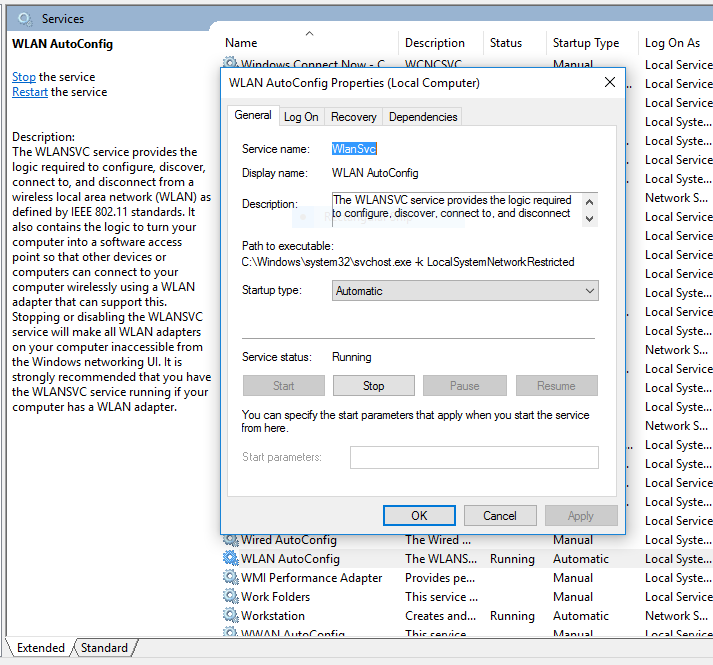Switch to the Log On tab
Image resolution: width=713 pixels, height=665 pixels.
pyautogui.click(x=301, y=117)
